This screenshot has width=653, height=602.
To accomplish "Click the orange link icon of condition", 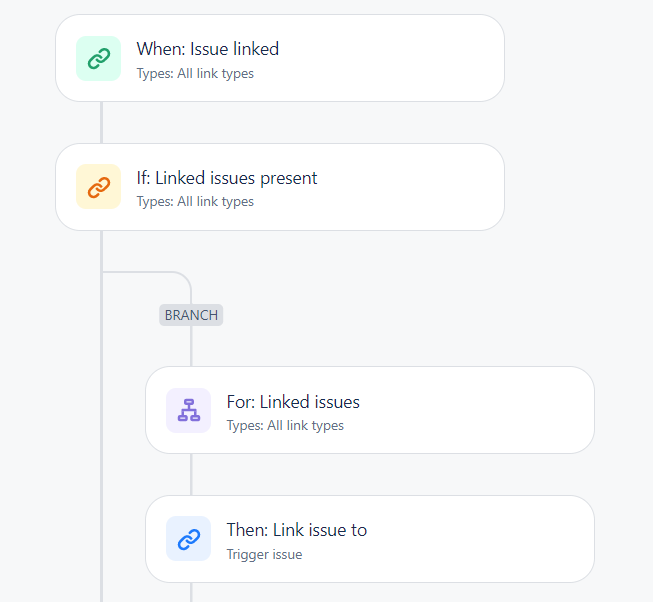I will pos(99,187).
